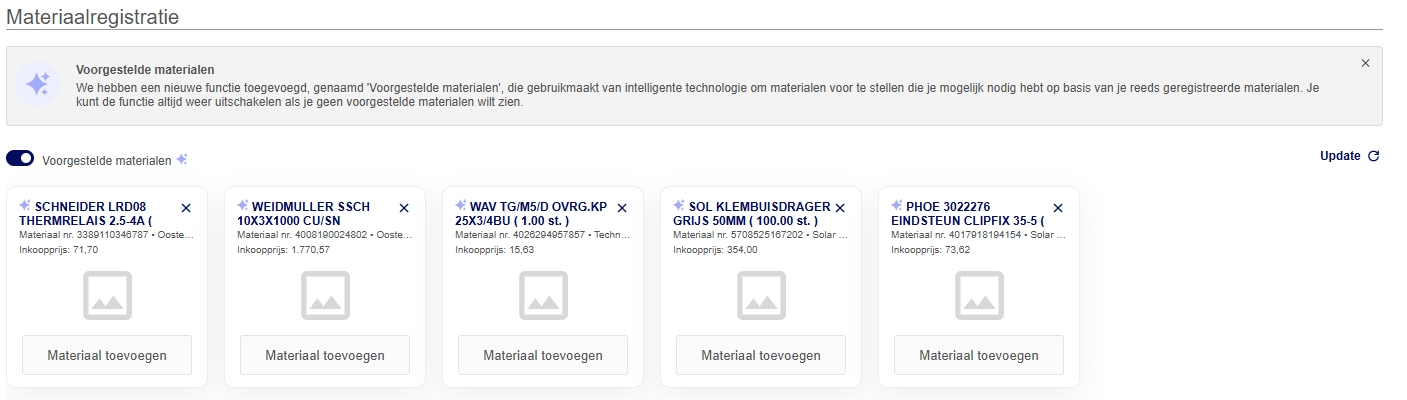This screenshot has height=400, width=1407.
Task: Remove the WAV TG/M5/D suggestion card
Action: pos(622,208)
